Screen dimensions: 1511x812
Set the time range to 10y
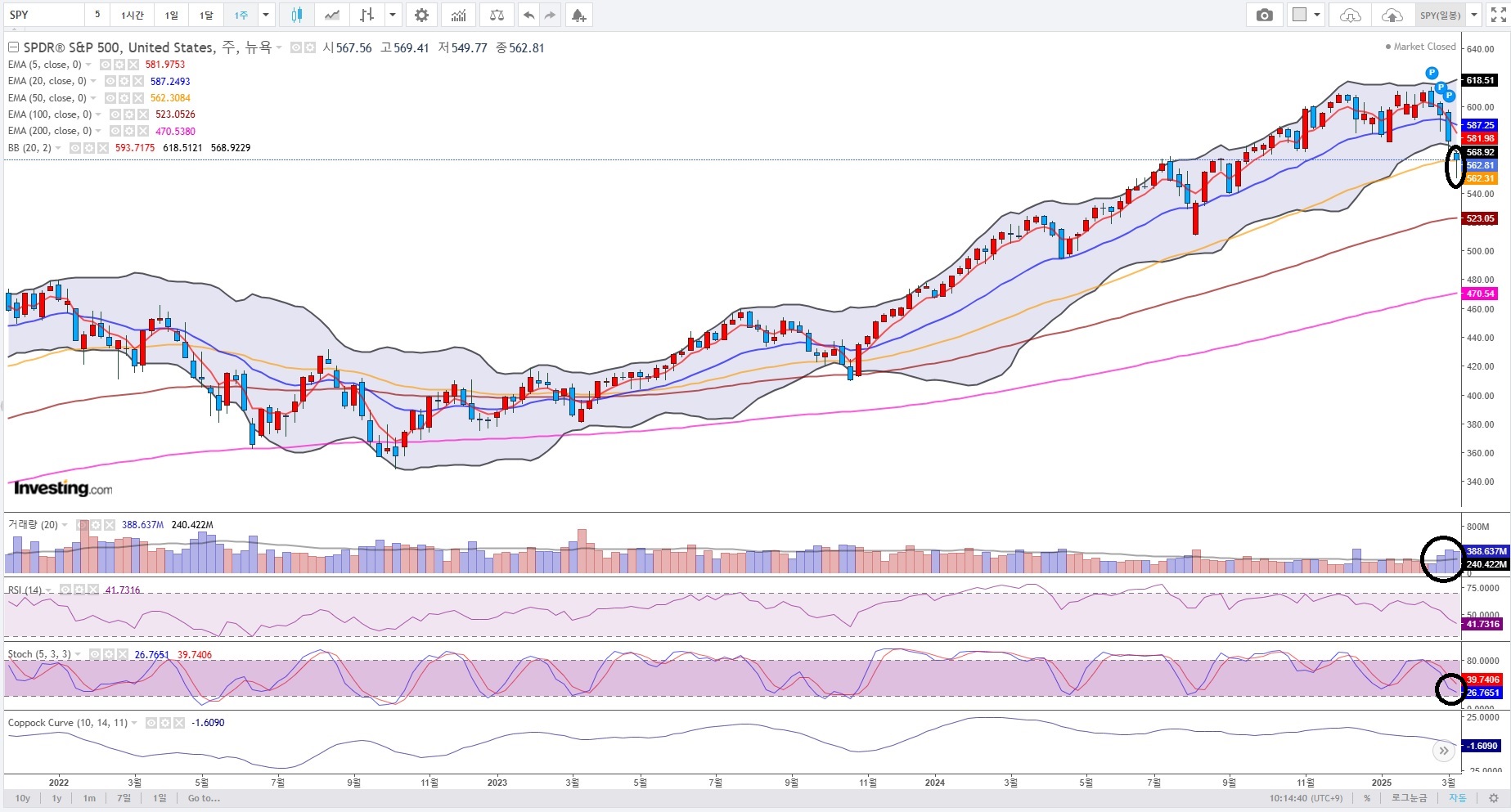(x=23, y=798)
